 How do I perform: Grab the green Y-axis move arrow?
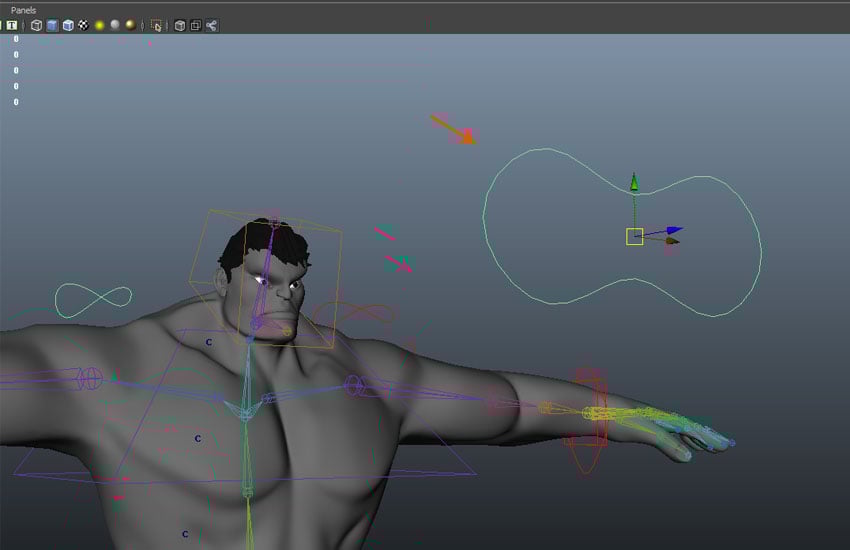pyautogui.click(x=634, y=182)
